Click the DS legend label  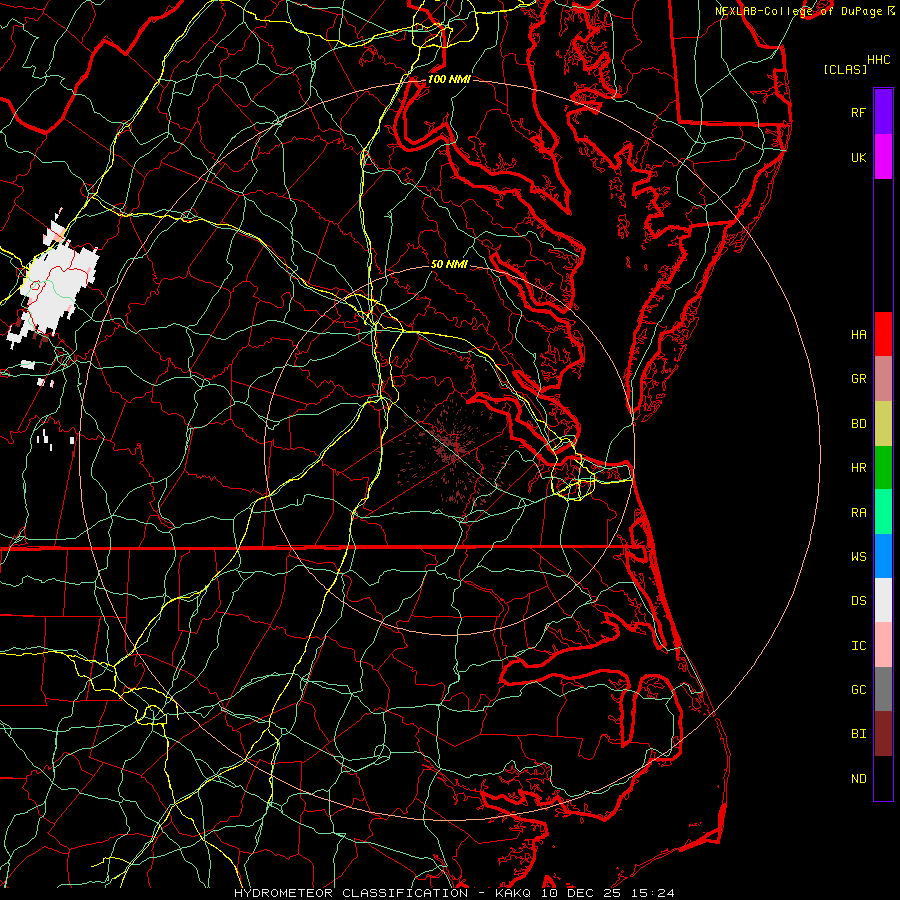(x=858, y=600)
